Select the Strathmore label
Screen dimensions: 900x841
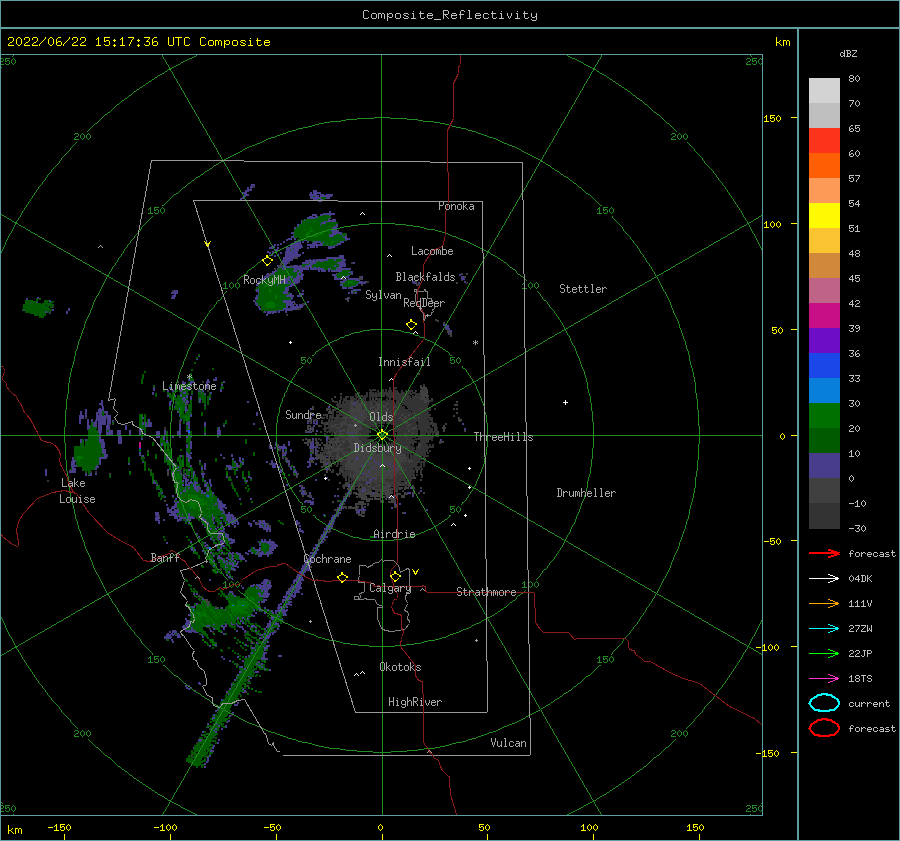pos(486,592)
